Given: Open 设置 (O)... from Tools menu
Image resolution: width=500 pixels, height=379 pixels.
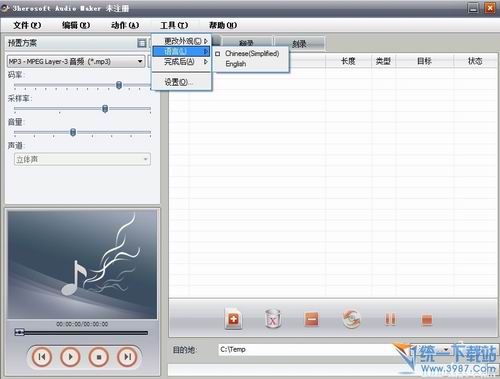Looking at the screenshot, I should coord(182,82).
